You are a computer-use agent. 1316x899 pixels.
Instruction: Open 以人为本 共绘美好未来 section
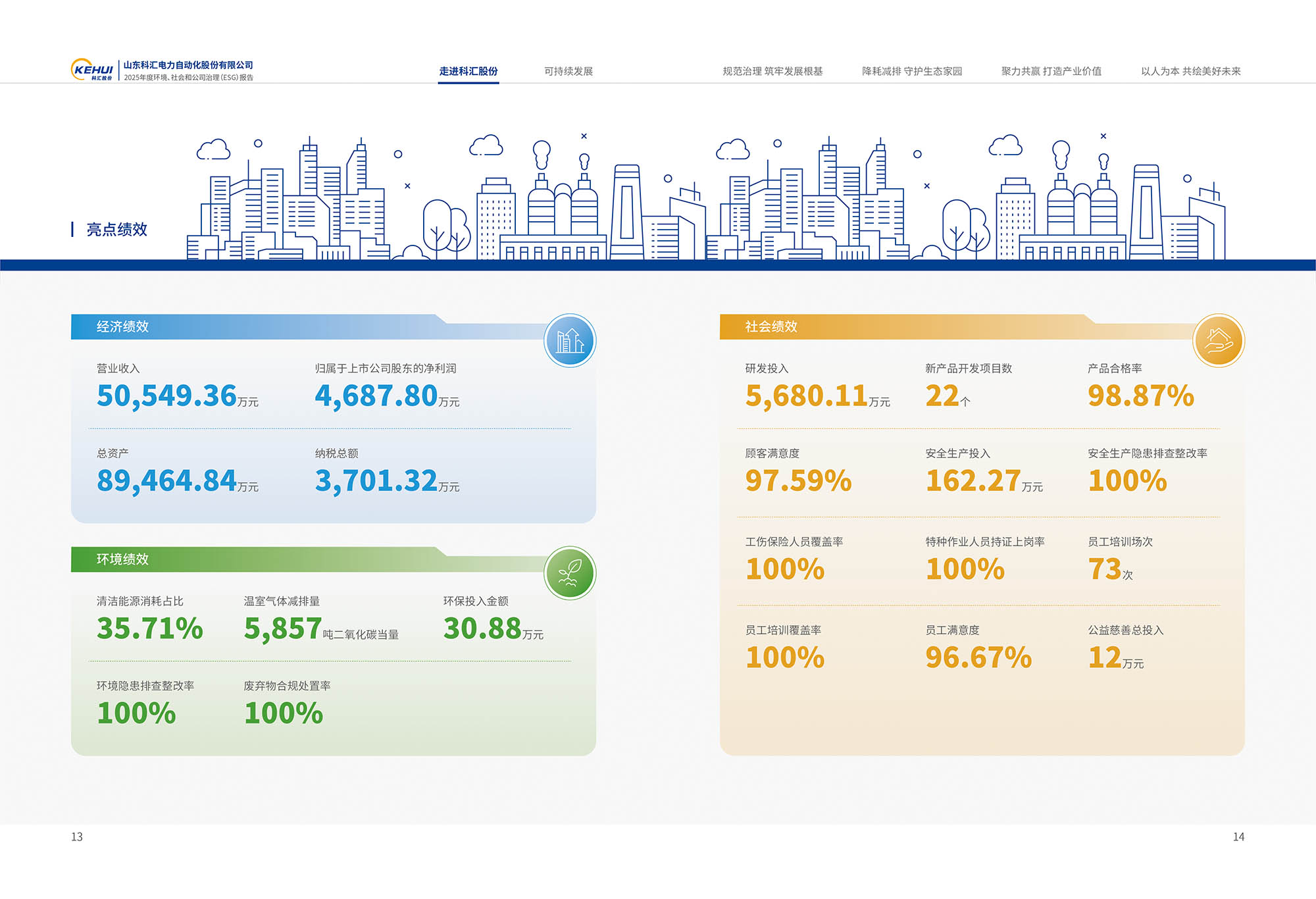click(1190, 71)
